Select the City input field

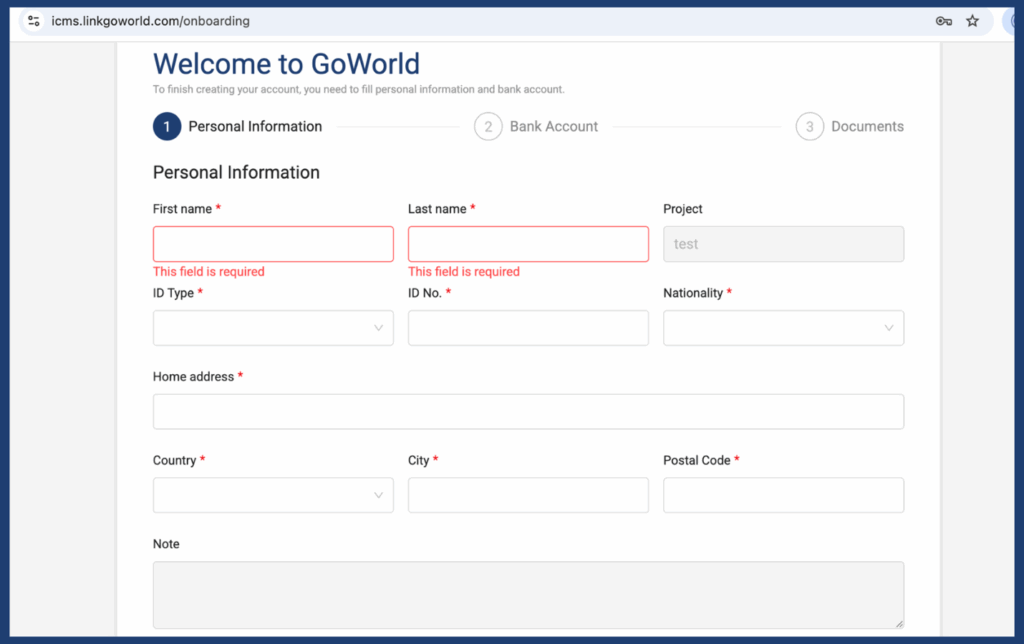(528, 495)
